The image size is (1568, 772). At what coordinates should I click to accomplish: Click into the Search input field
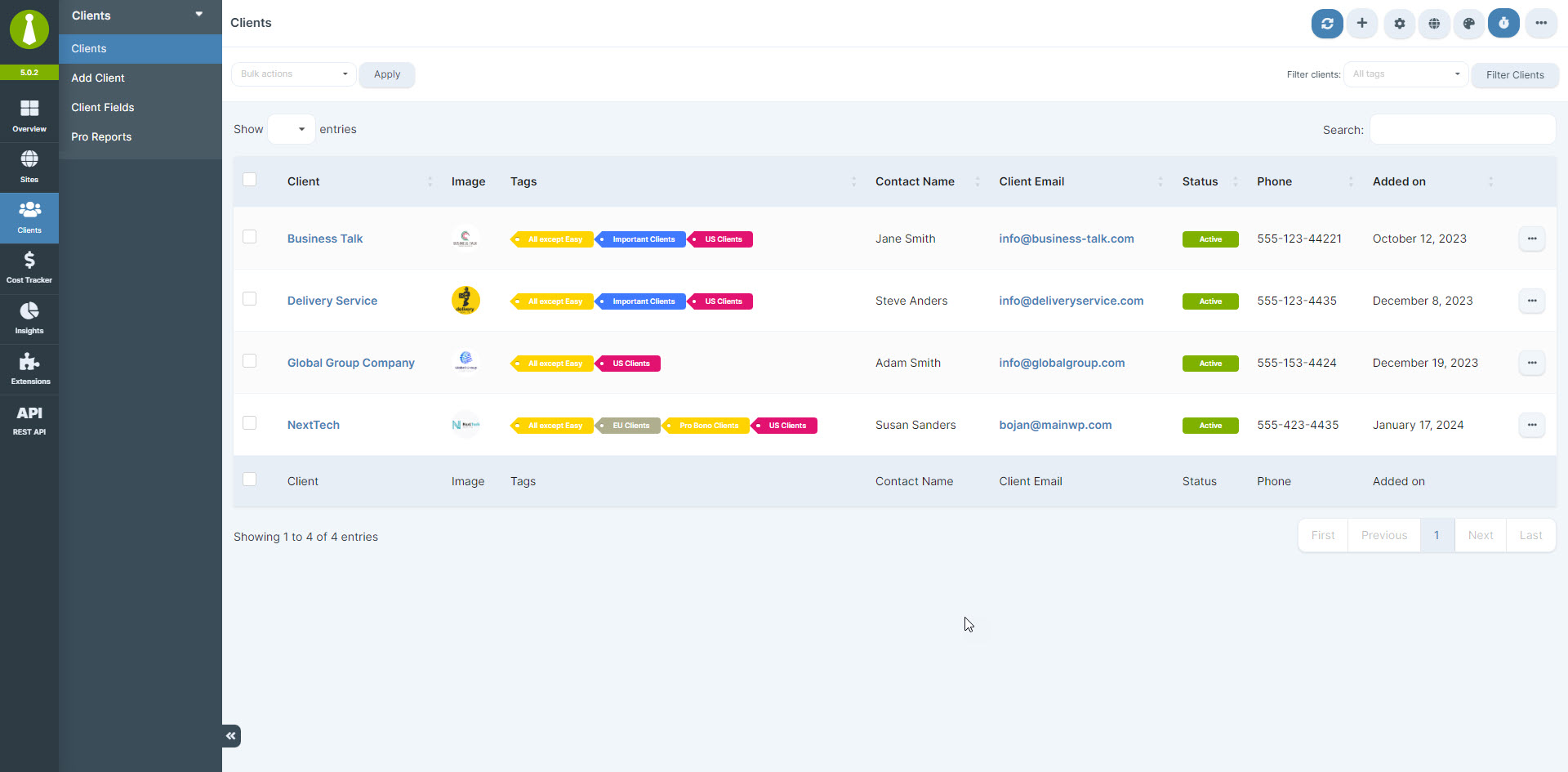(x=1462, y=130)
